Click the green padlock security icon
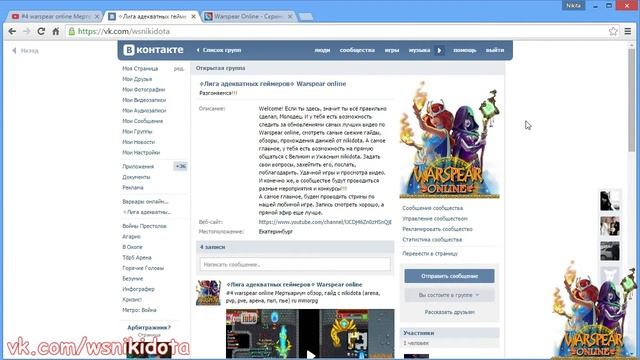 point(72,31)
